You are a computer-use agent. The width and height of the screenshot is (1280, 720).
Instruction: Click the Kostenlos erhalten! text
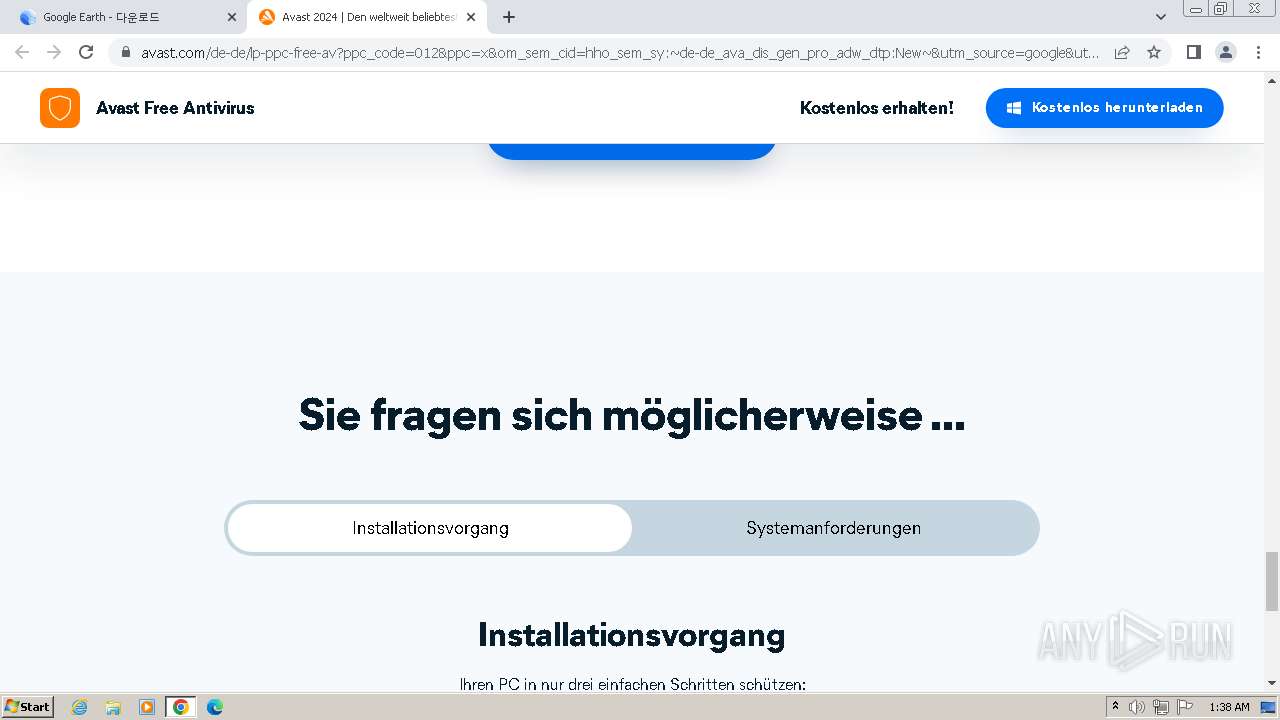[877, 108]
